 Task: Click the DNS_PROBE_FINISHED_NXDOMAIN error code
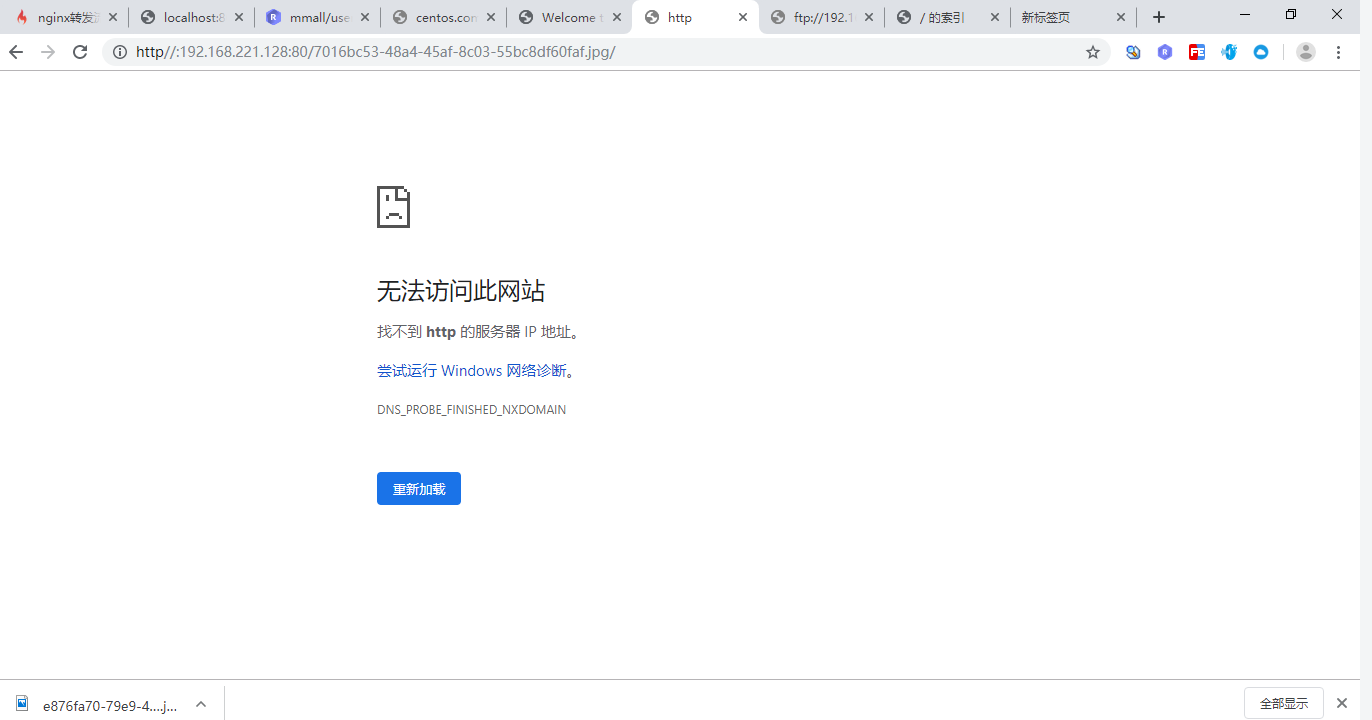point(471,410)
